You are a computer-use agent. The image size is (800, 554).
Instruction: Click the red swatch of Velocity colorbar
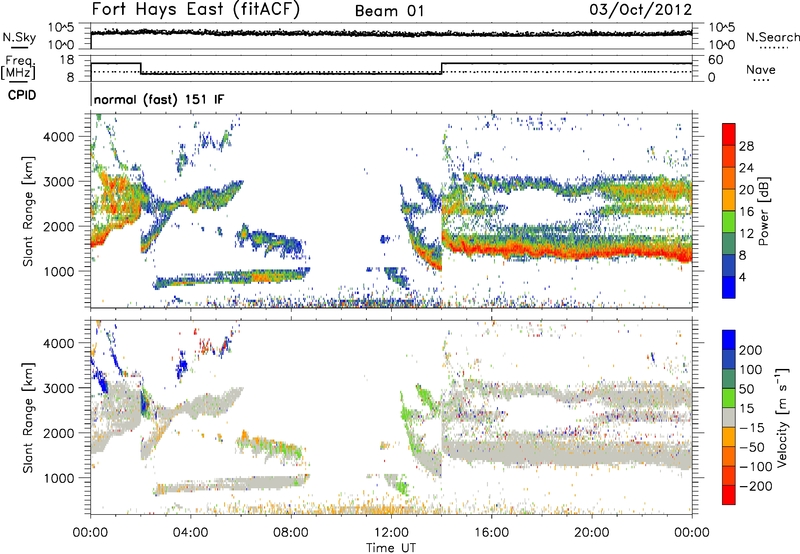[x=729, y=495]
